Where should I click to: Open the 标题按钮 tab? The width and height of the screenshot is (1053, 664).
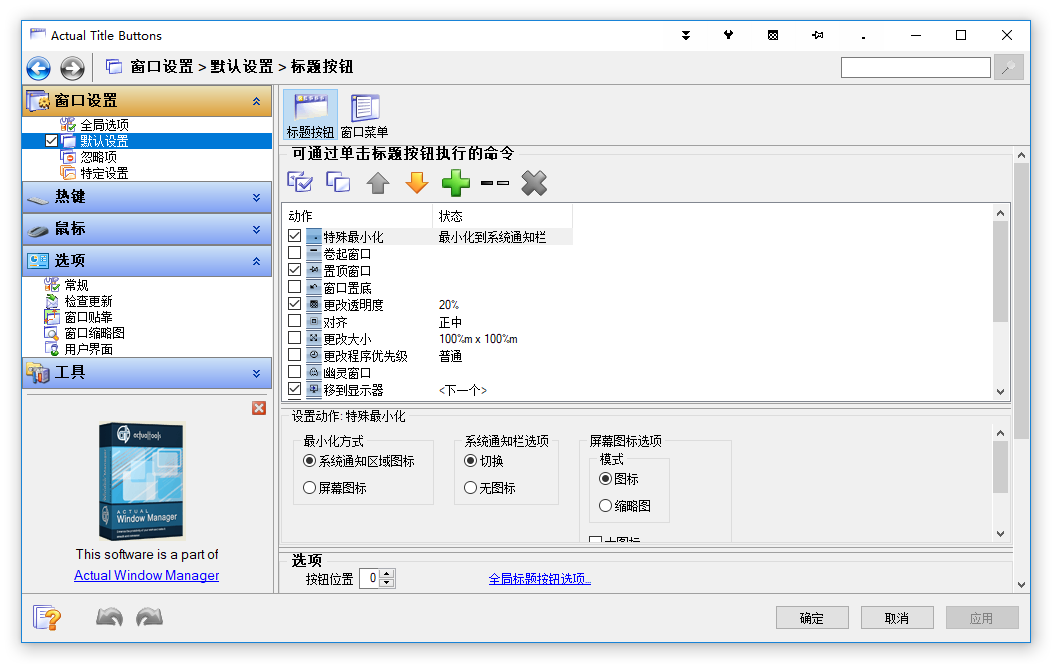[x=310, y=115]
